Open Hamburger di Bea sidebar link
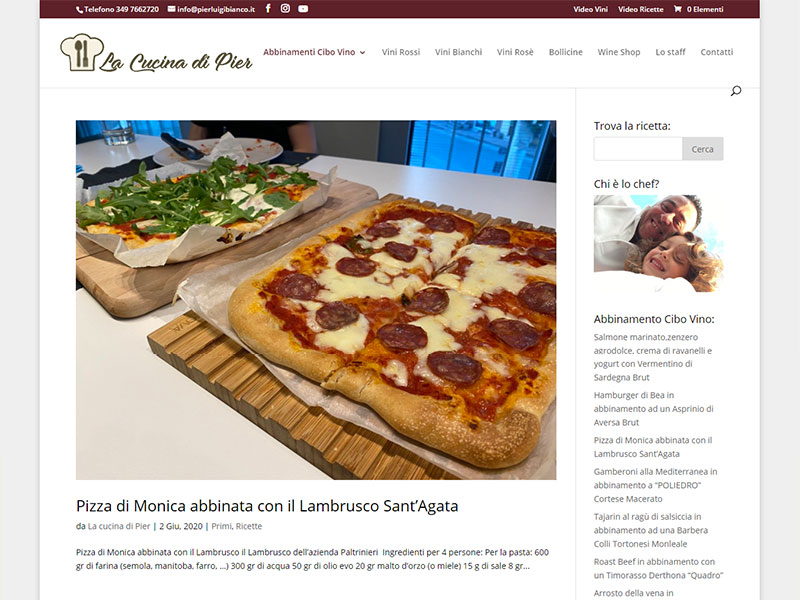Screen dimensions: 800x600 coord(654,409)
